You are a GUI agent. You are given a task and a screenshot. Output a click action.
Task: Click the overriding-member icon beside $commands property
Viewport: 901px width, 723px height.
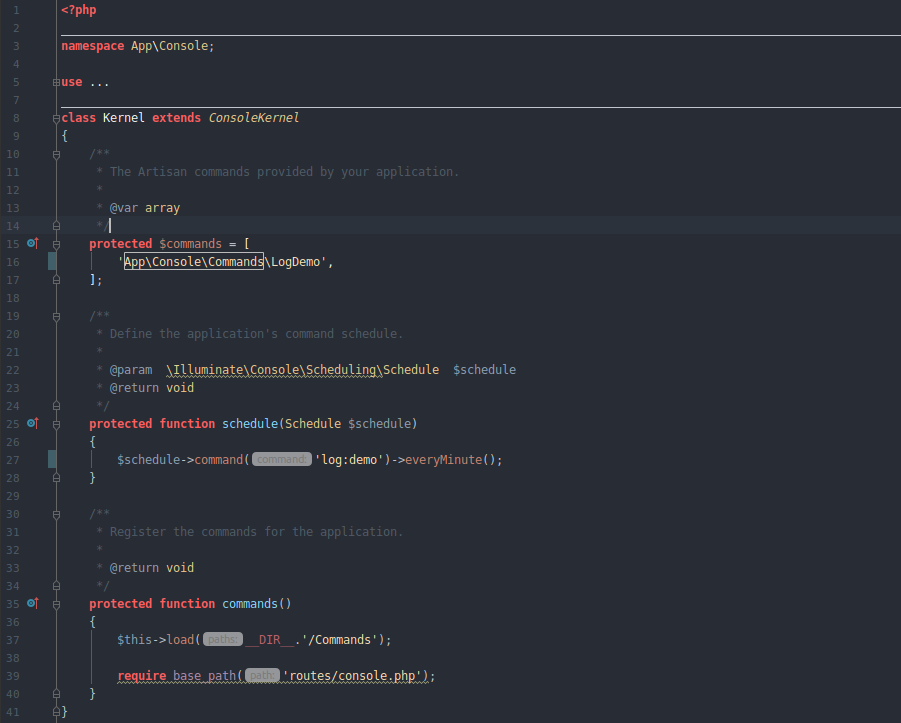(x=33, y=243)
